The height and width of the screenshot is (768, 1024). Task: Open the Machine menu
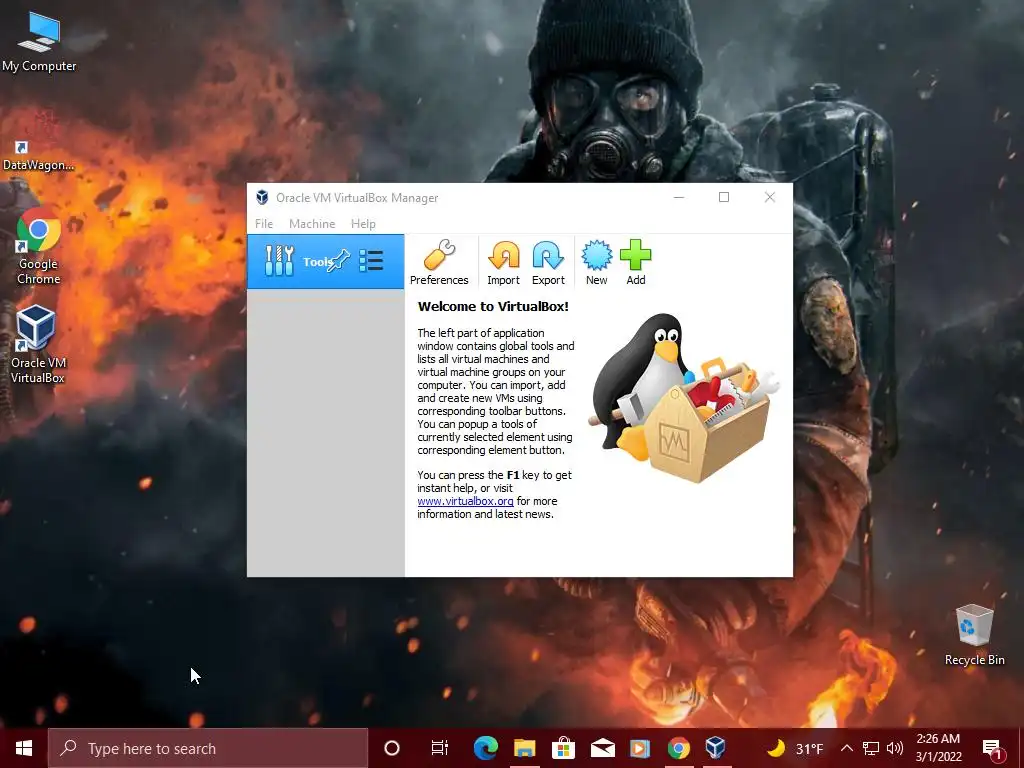pos(312,223)
